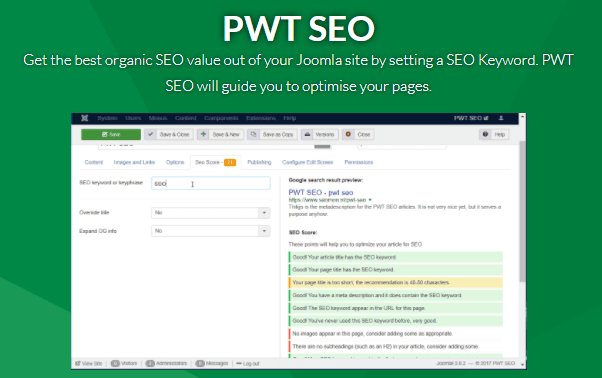This screenshot has height=378, width=602.
Task: Click 'never used this SEO keyword before' message
Action: pyautogui.click(x=395, y=321)
